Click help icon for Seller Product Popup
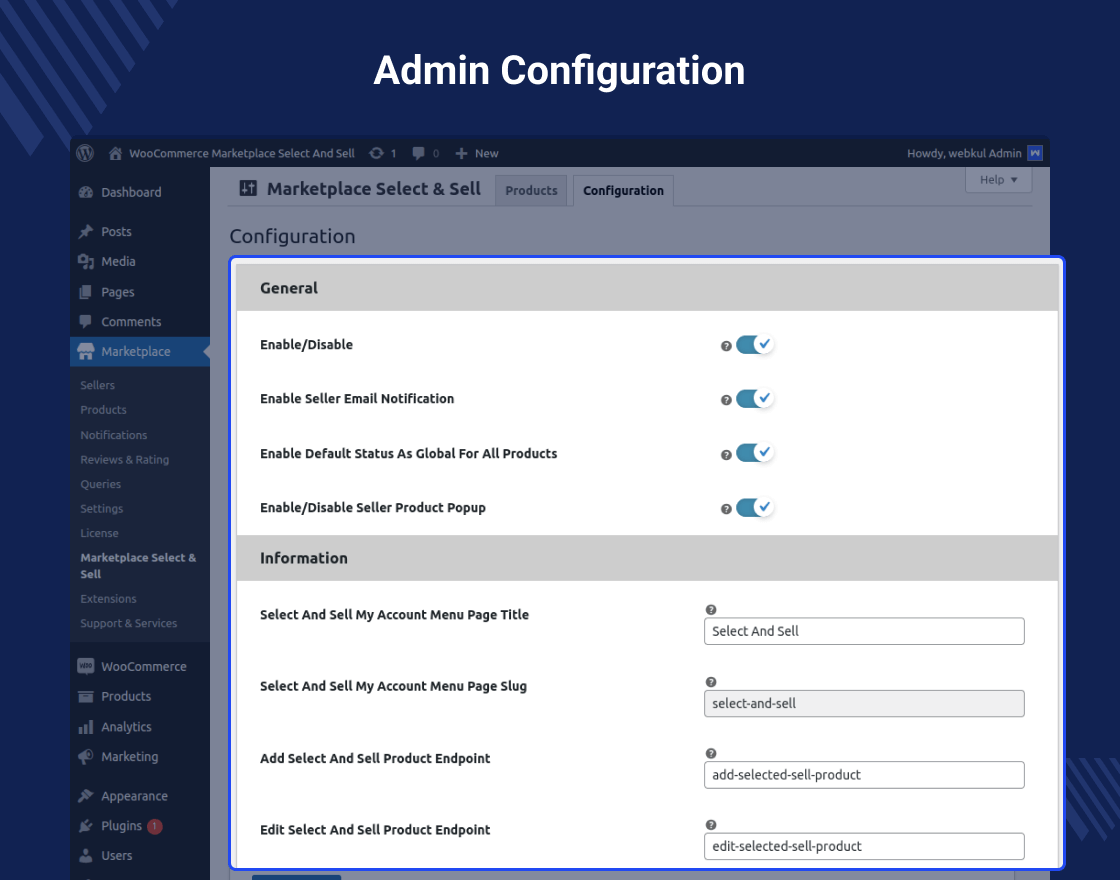This screenshot has width=1120, height=880. coord(726,509)
